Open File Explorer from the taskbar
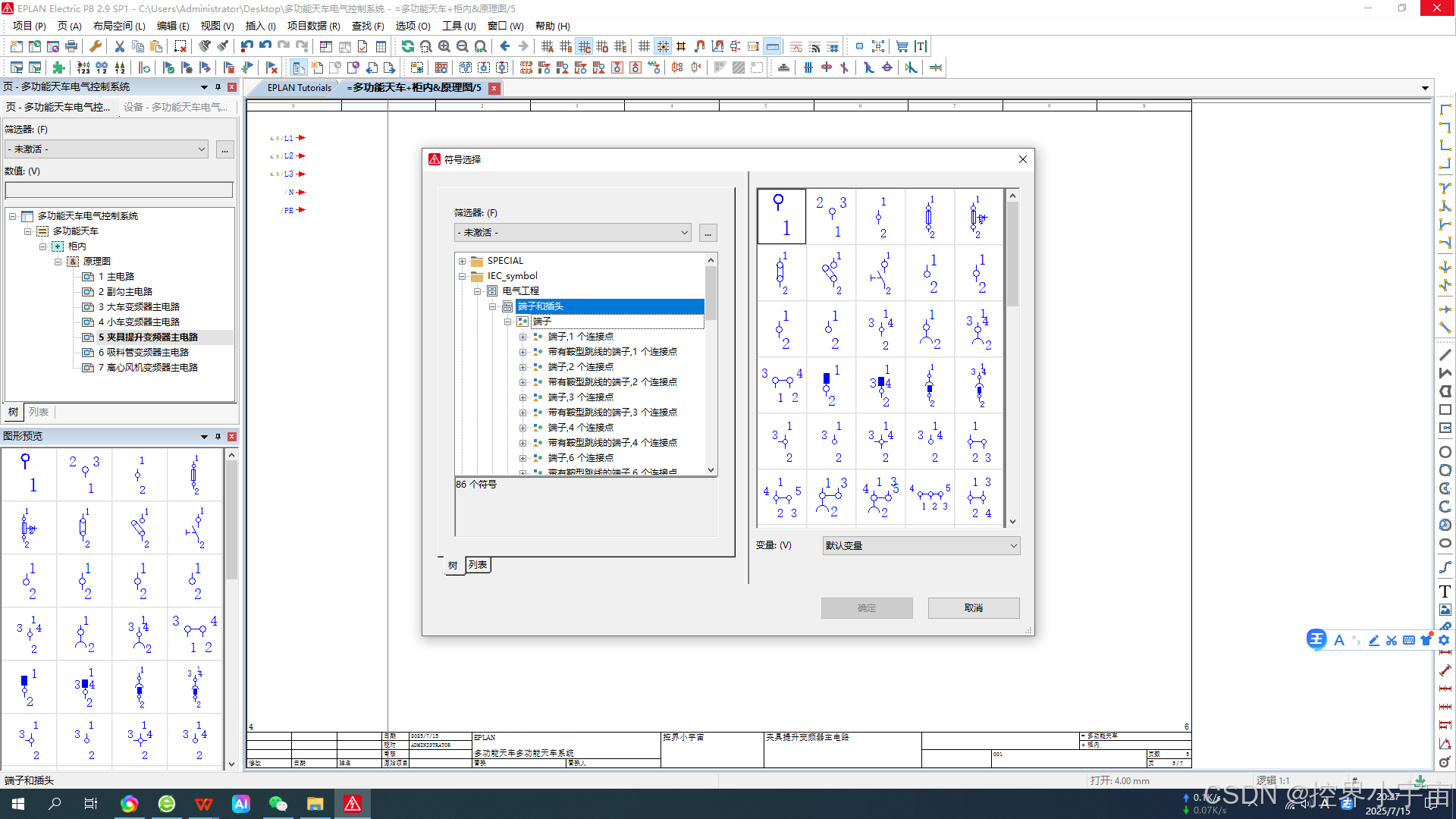The width and height of the screenshot is (1456, 819). (x=315, y=804)
